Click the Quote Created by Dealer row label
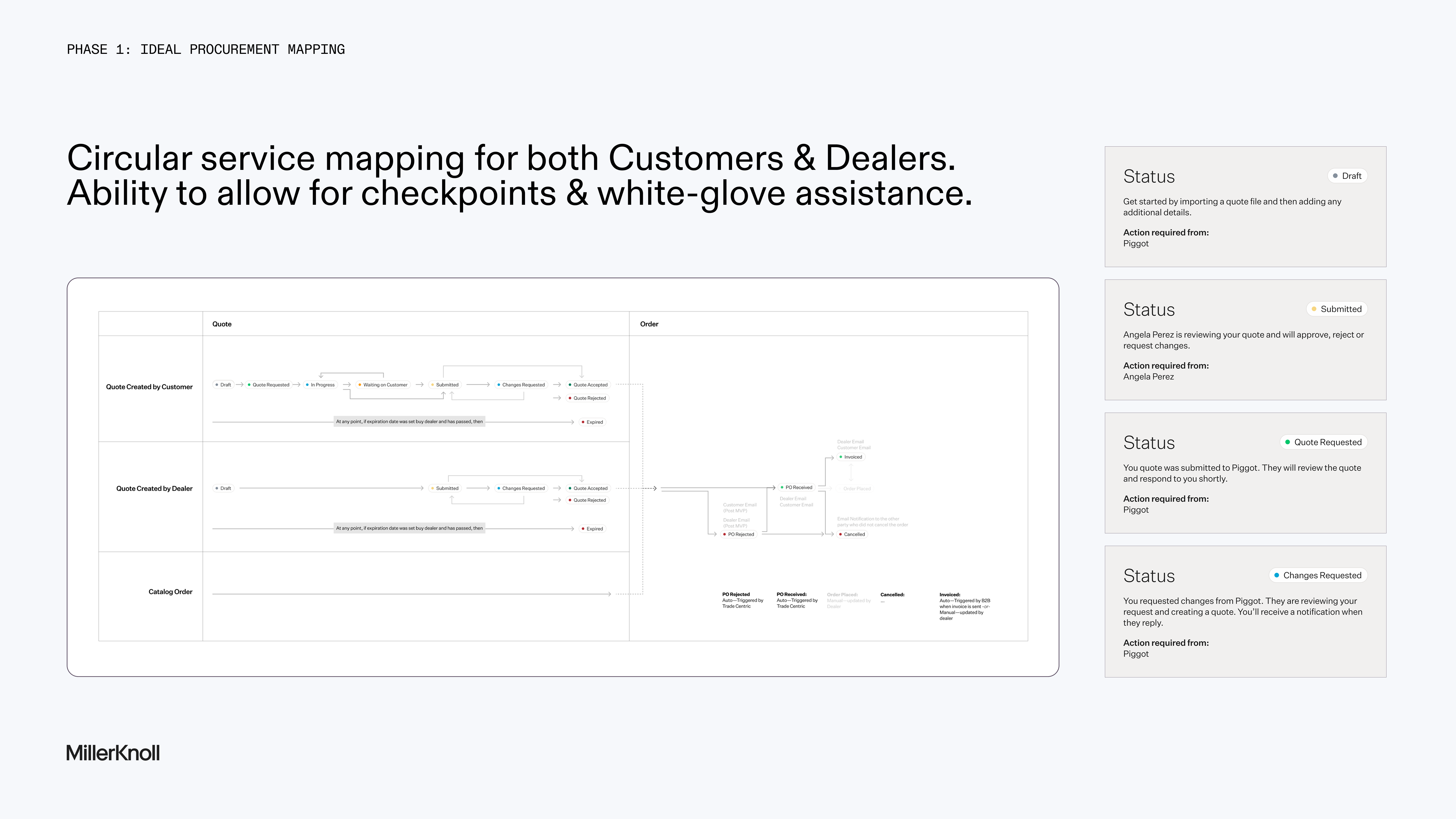 click(x=154, y=488)
